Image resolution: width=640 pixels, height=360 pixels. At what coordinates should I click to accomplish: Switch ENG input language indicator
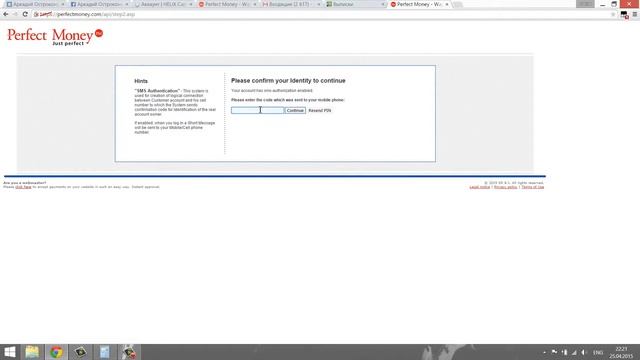(598, 352)
